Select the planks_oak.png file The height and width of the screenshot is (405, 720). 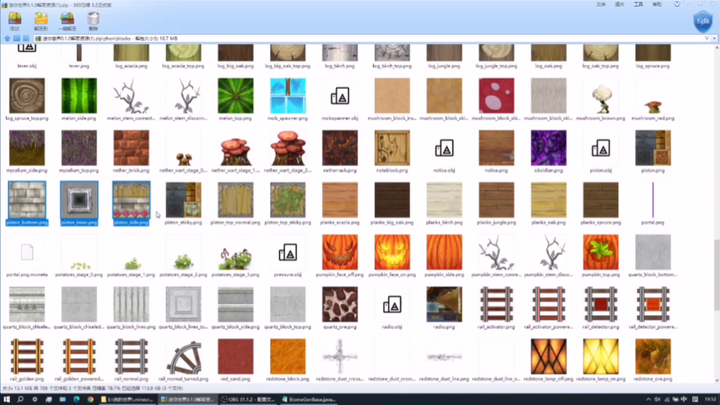[x=549, y=203]
